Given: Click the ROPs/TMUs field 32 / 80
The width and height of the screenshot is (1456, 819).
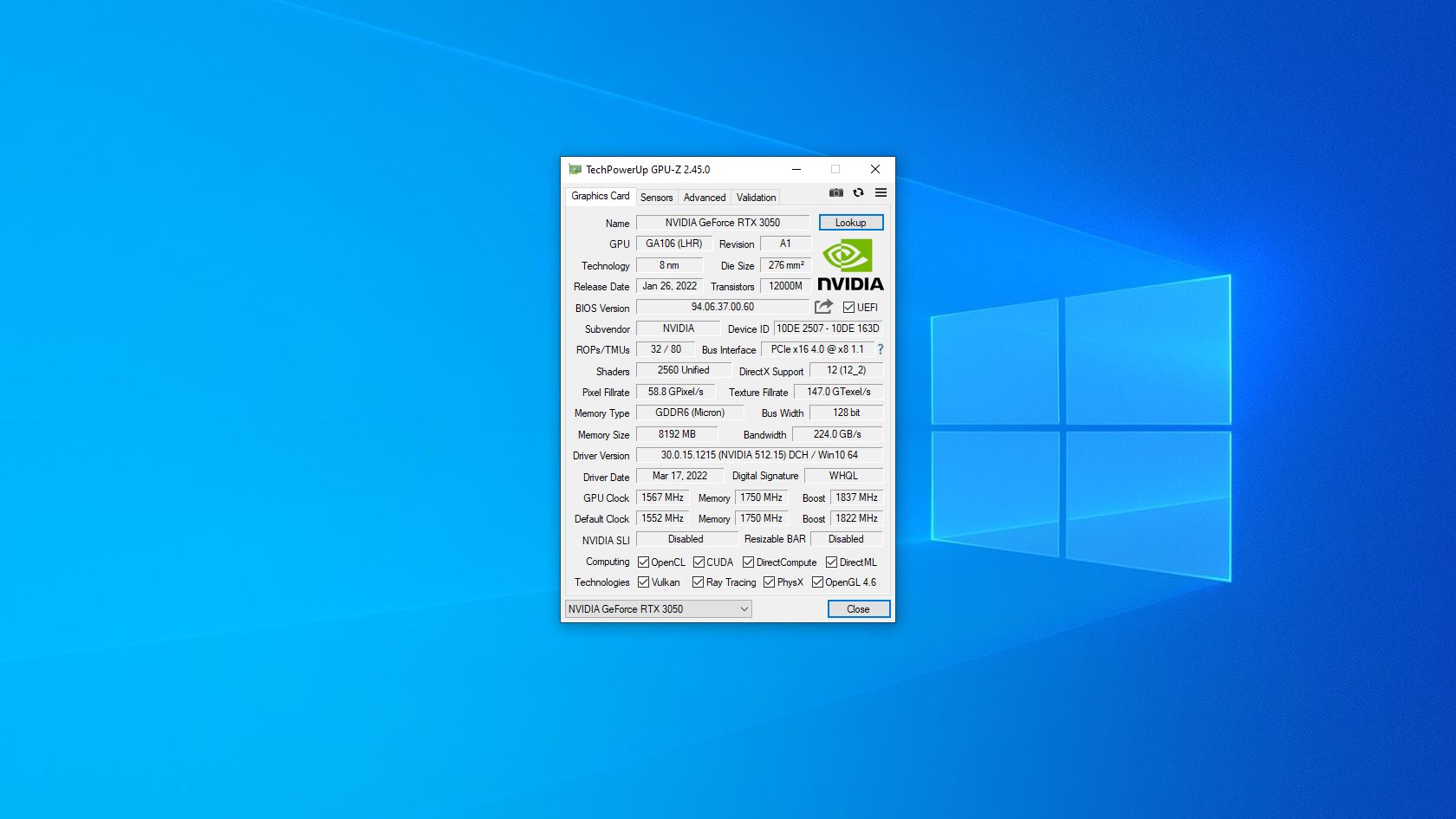Looking at the screenshot, I should [666, 349].
